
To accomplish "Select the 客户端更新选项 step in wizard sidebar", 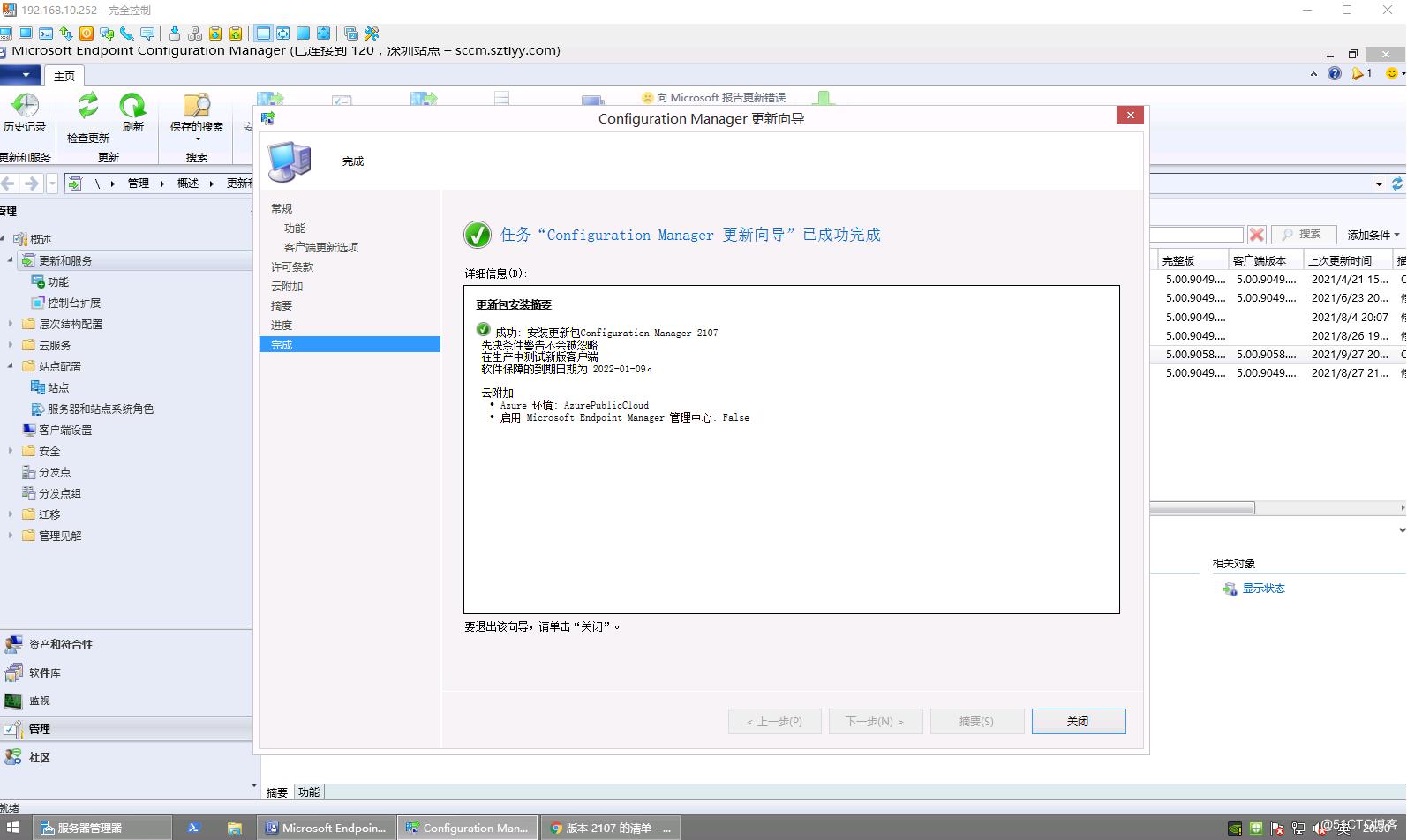I will point(321,247).
